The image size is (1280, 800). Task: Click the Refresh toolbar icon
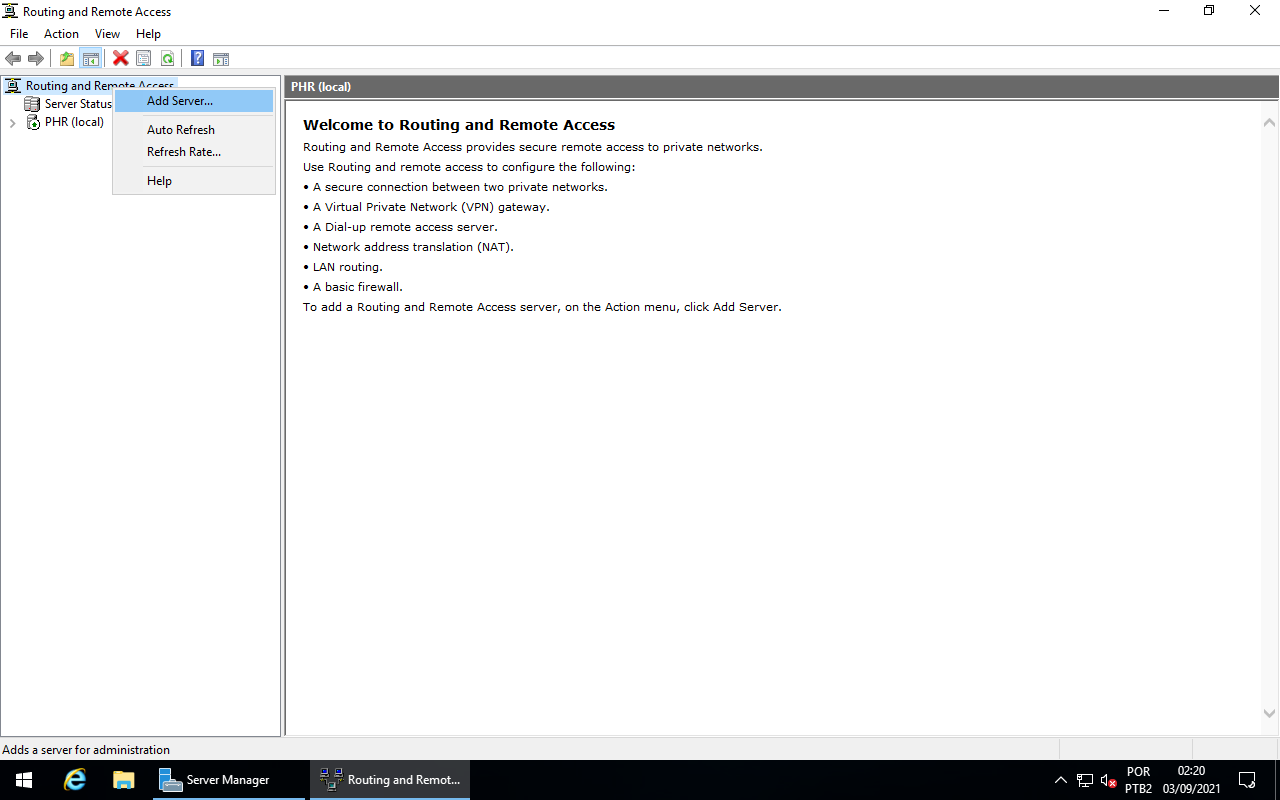(167, 58)
